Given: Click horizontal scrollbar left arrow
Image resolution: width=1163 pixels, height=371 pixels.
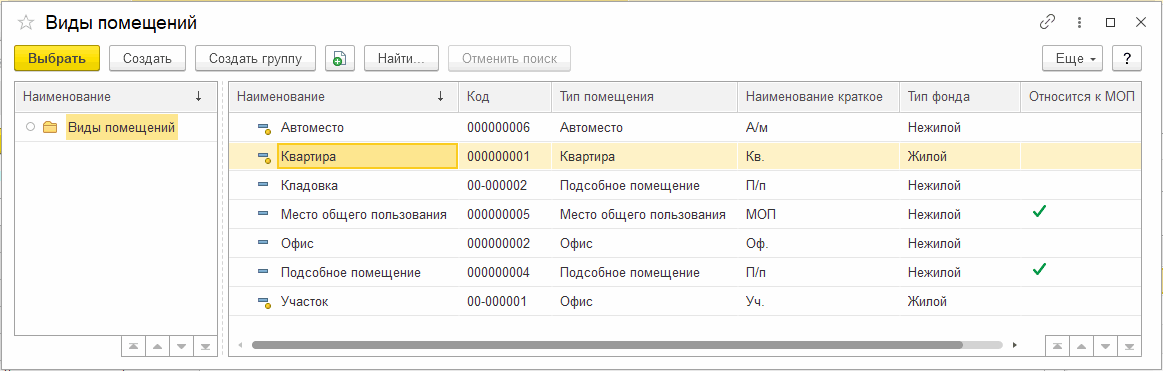Looking at the screenshot, I should pyautogui.click(x=240, y=345).
